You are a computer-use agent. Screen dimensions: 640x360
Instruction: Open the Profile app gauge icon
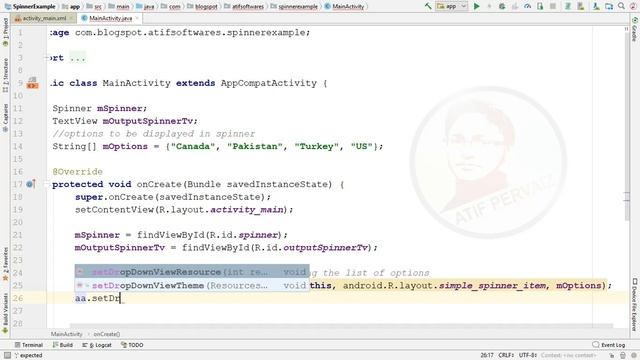point(527,6)
